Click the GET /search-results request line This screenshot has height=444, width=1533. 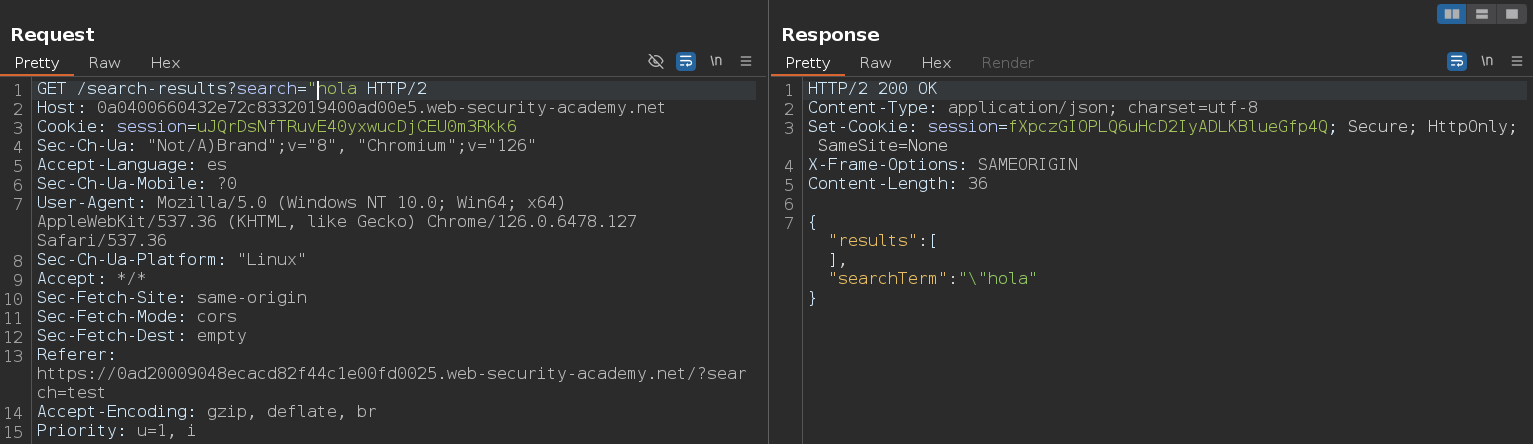point(232,89)
